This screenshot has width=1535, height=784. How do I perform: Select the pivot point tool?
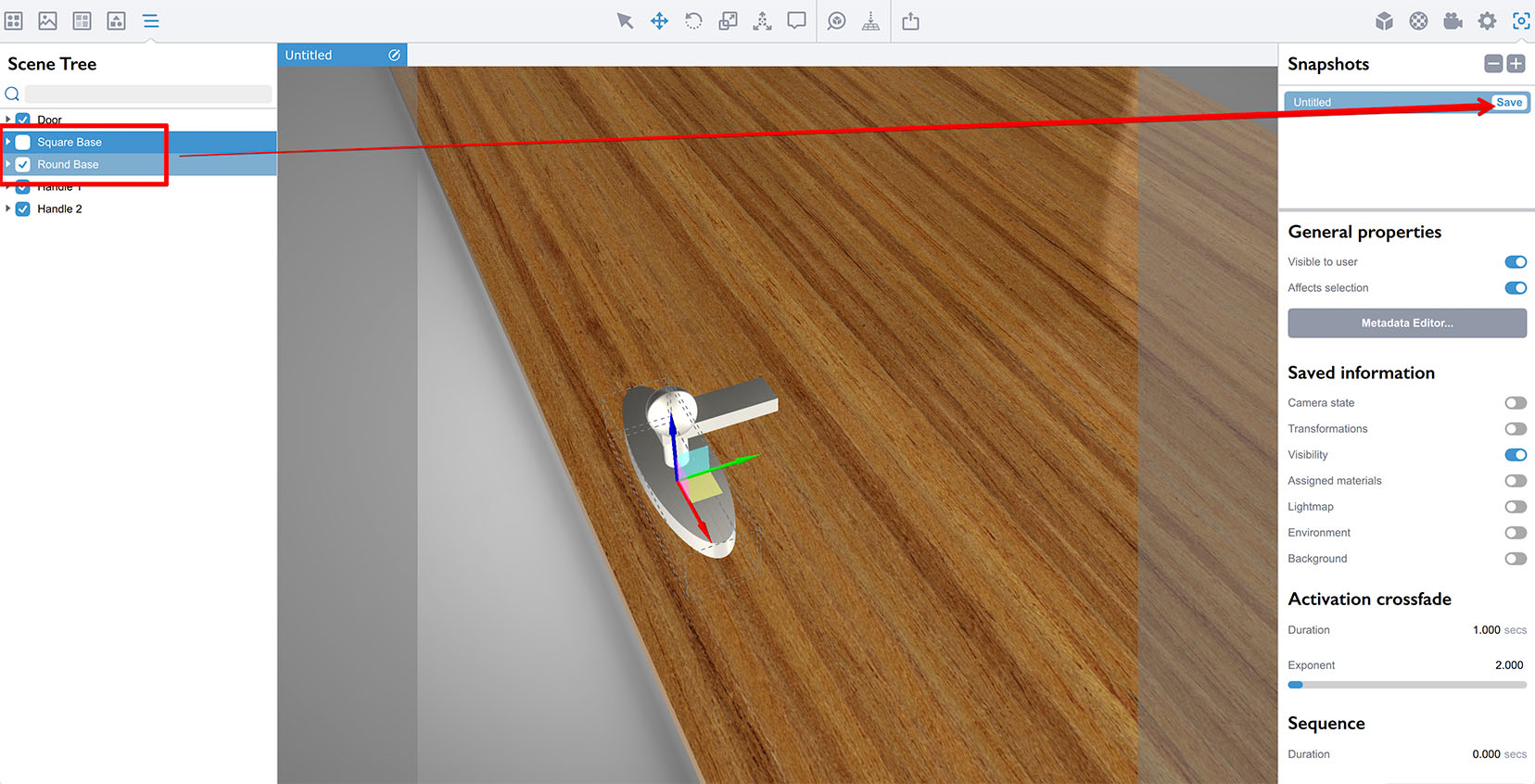click(762, 20)
